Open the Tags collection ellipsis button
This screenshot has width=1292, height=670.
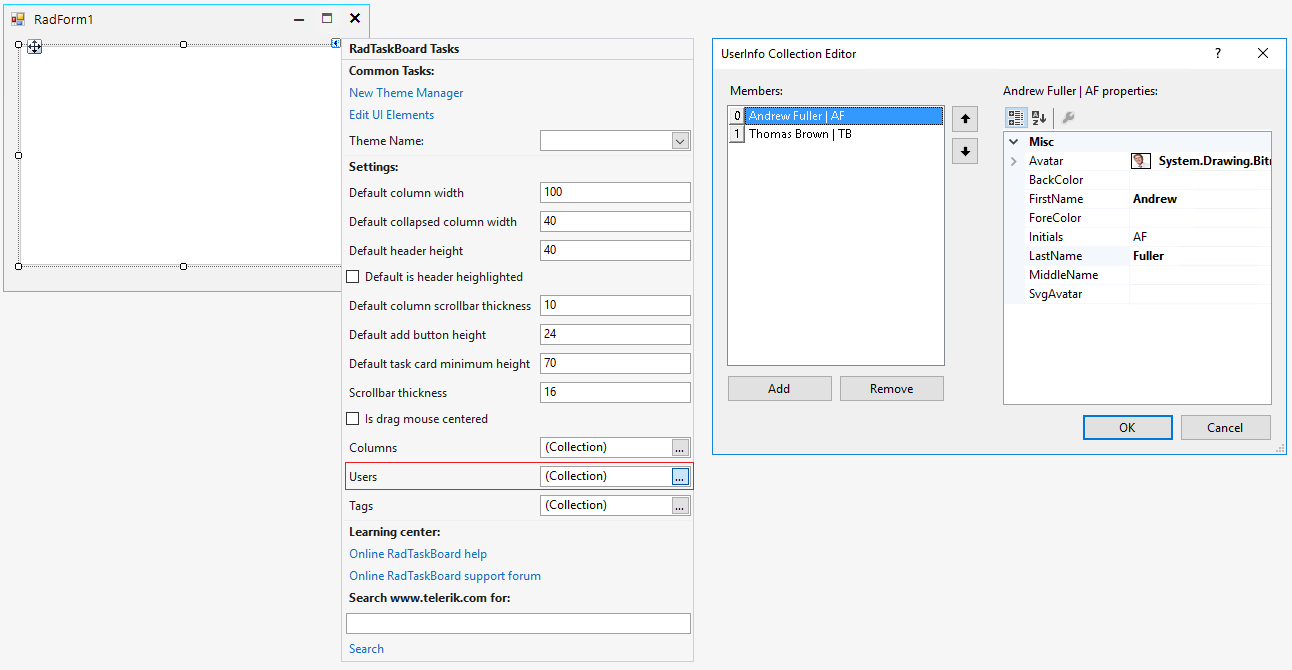tap(682, 505)
